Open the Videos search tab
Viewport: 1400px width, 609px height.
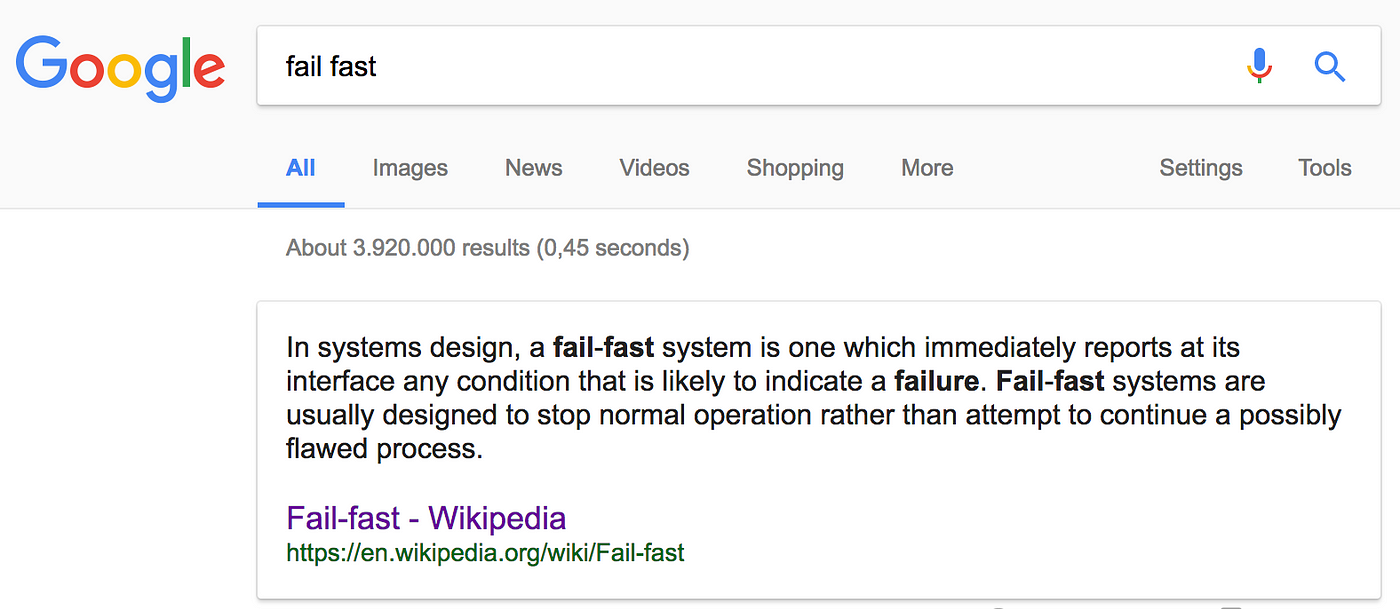(x=654, y=168)
